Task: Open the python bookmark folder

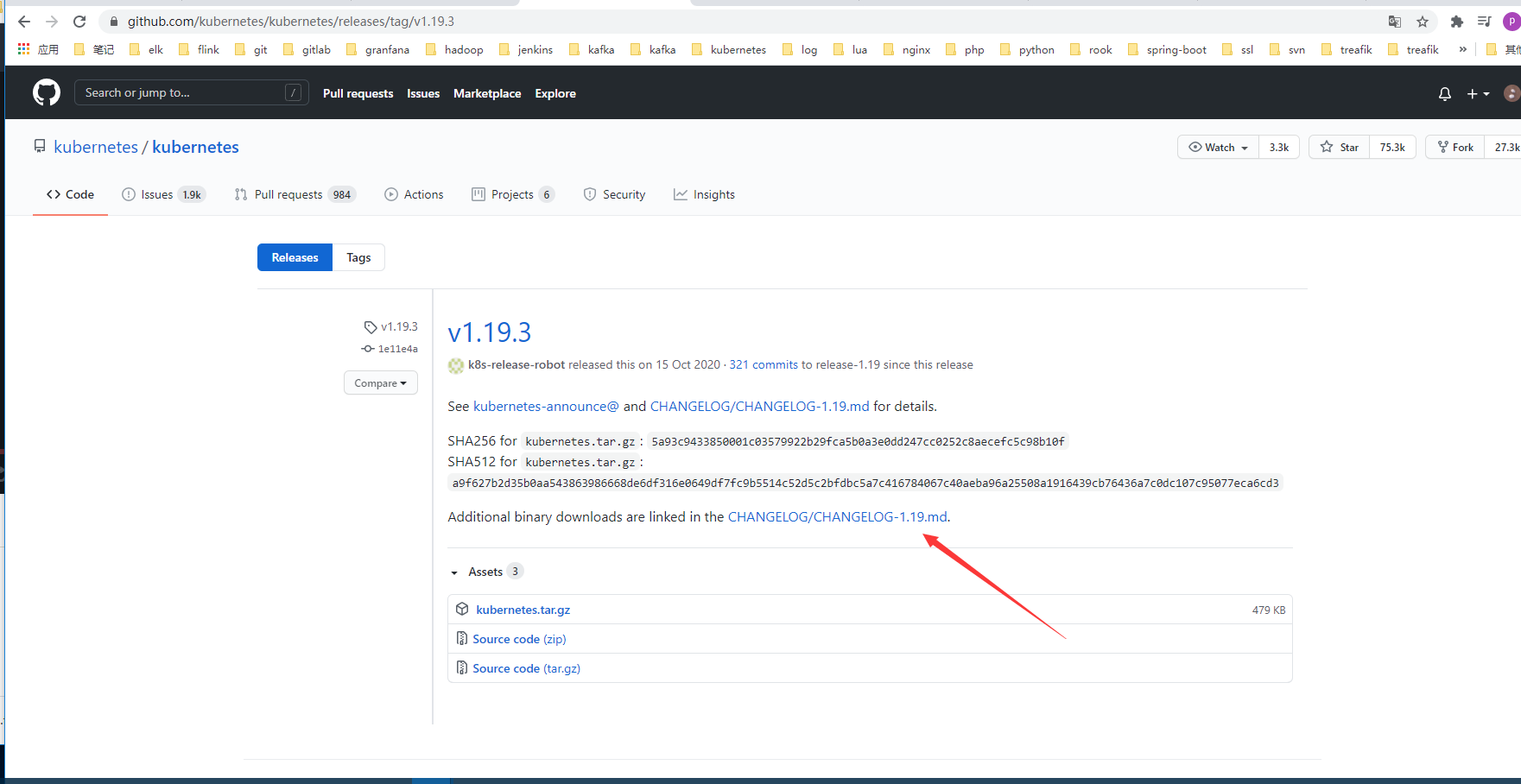Action: click(1027, 49)
